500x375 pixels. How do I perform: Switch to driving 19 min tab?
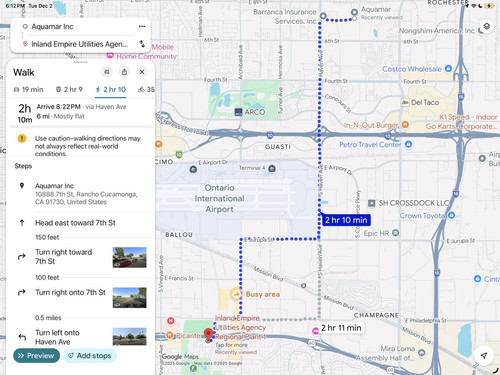[x=28, y=89]
